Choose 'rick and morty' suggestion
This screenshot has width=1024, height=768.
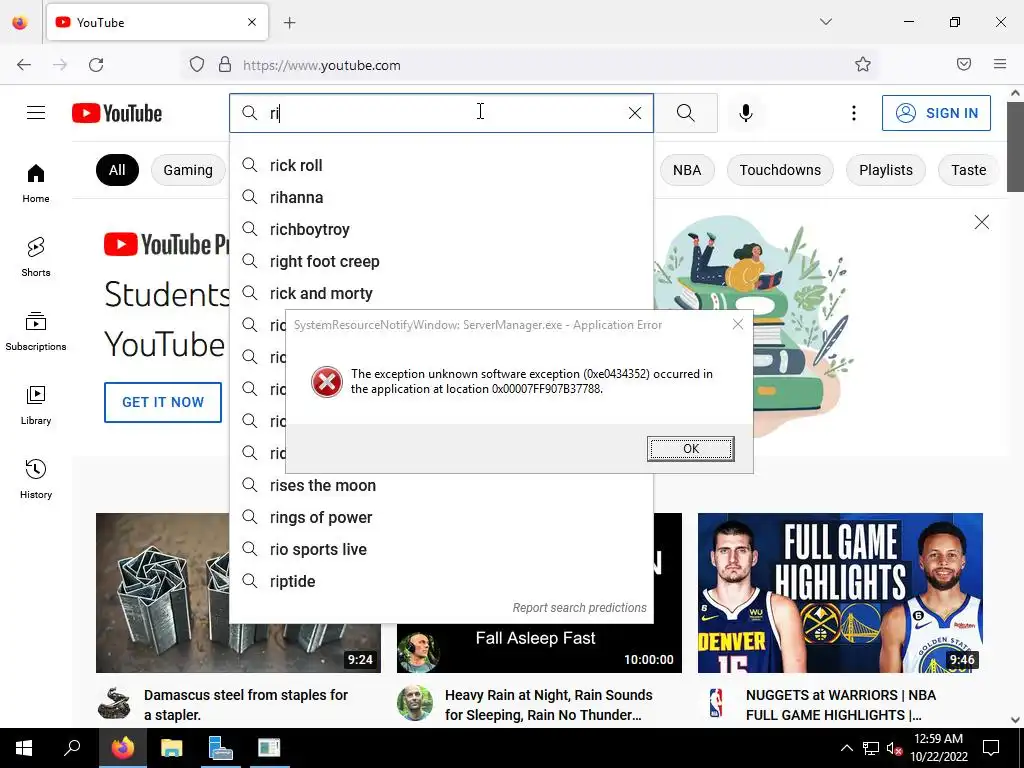coord(441,293)
